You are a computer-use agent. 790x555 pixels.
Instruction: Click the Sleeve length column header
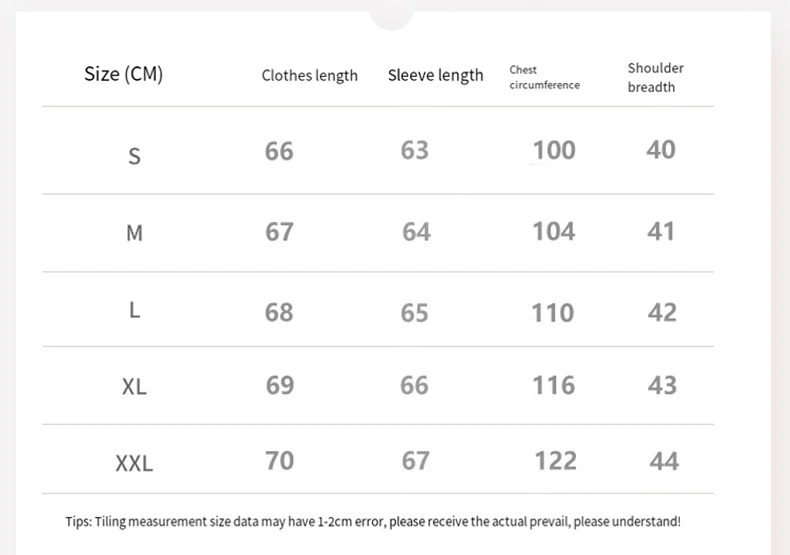435,76
